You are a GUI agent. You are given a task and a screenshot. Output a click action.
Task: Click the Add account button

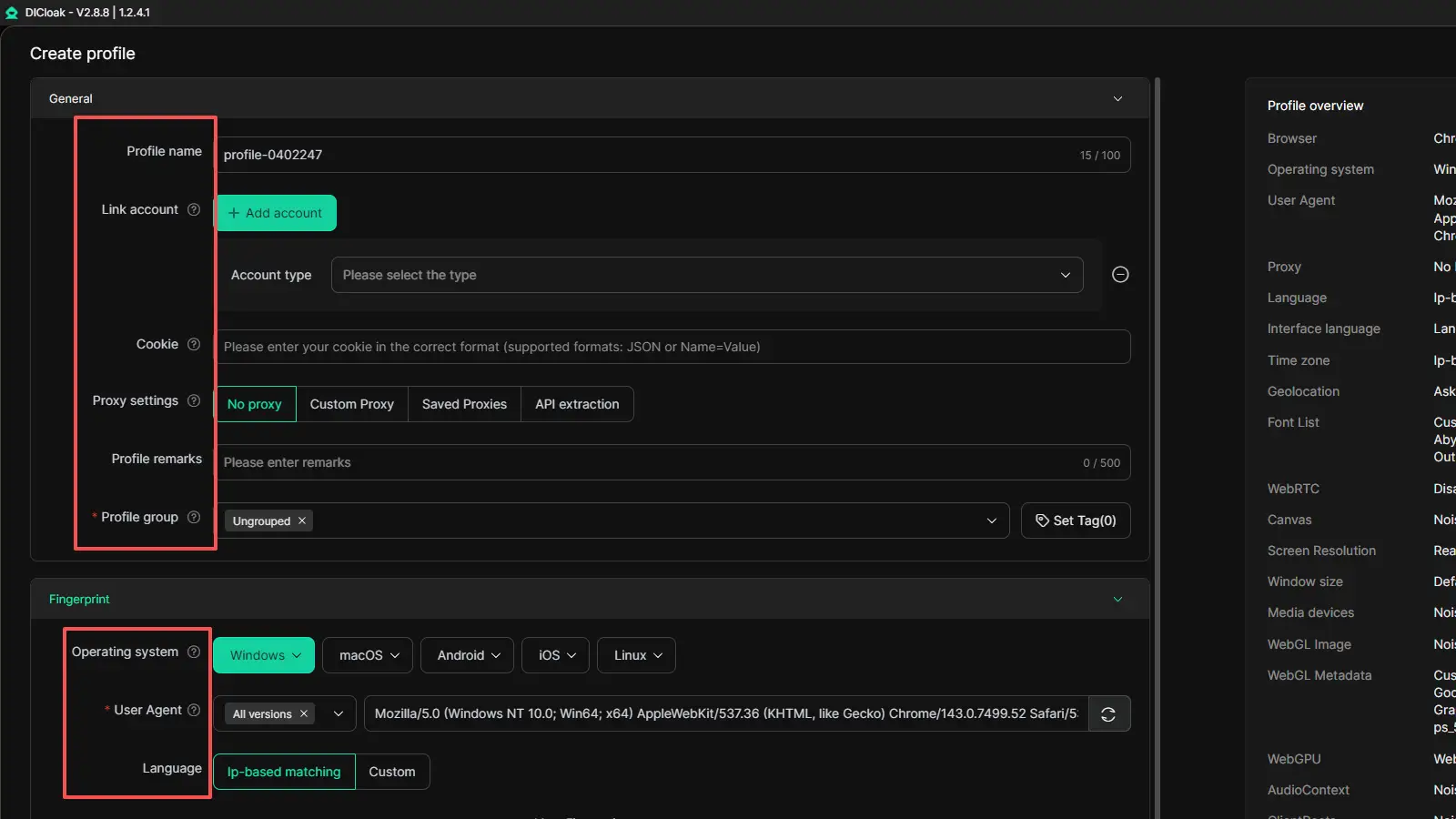click(x=276, y=213)
